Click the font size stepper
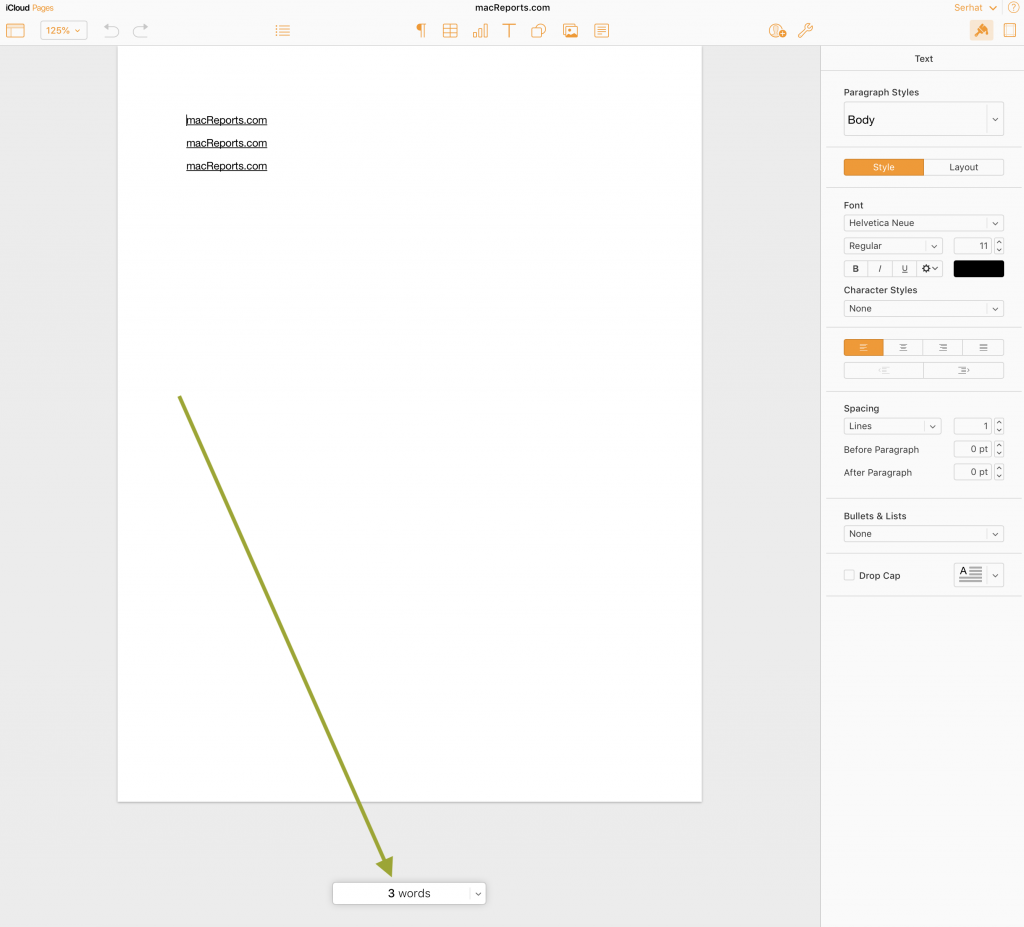This screenshot has width=1024, height=927. click(x=999, y=246)
